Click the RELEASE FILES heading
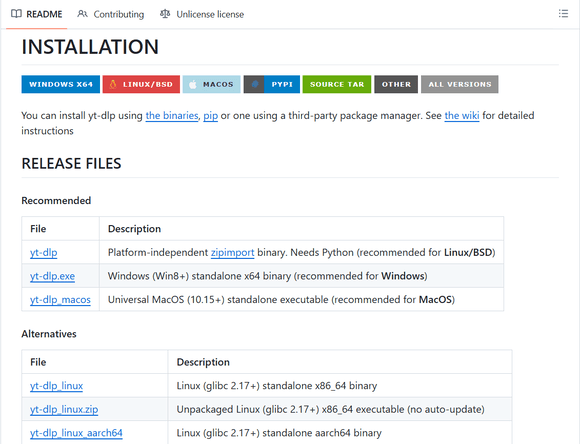 tap(71, 164)
